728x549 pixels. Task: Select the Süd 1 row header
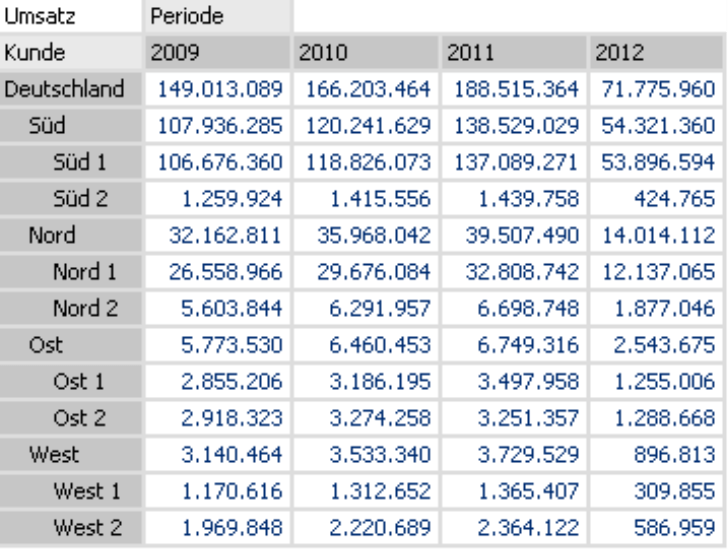coord(71,162)
